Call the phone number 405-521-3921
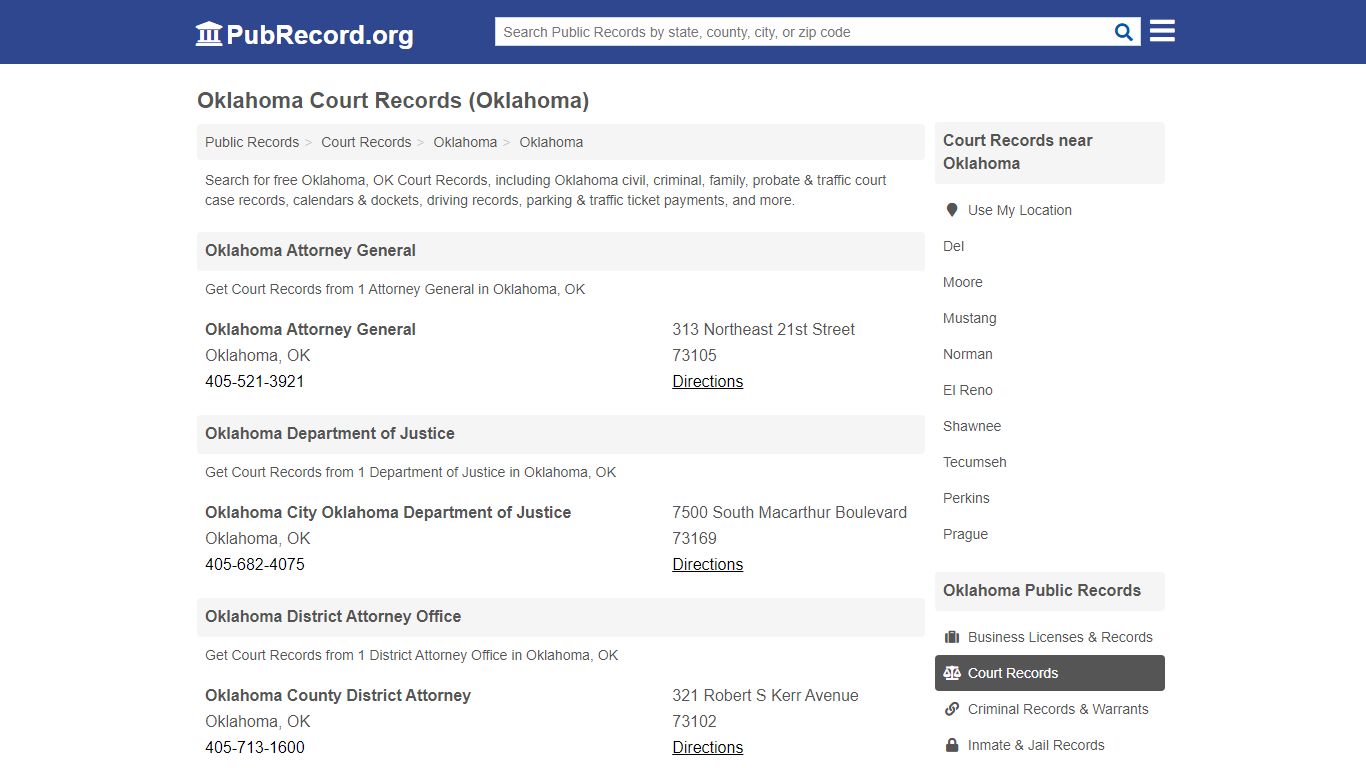 [x=255, y=381]
